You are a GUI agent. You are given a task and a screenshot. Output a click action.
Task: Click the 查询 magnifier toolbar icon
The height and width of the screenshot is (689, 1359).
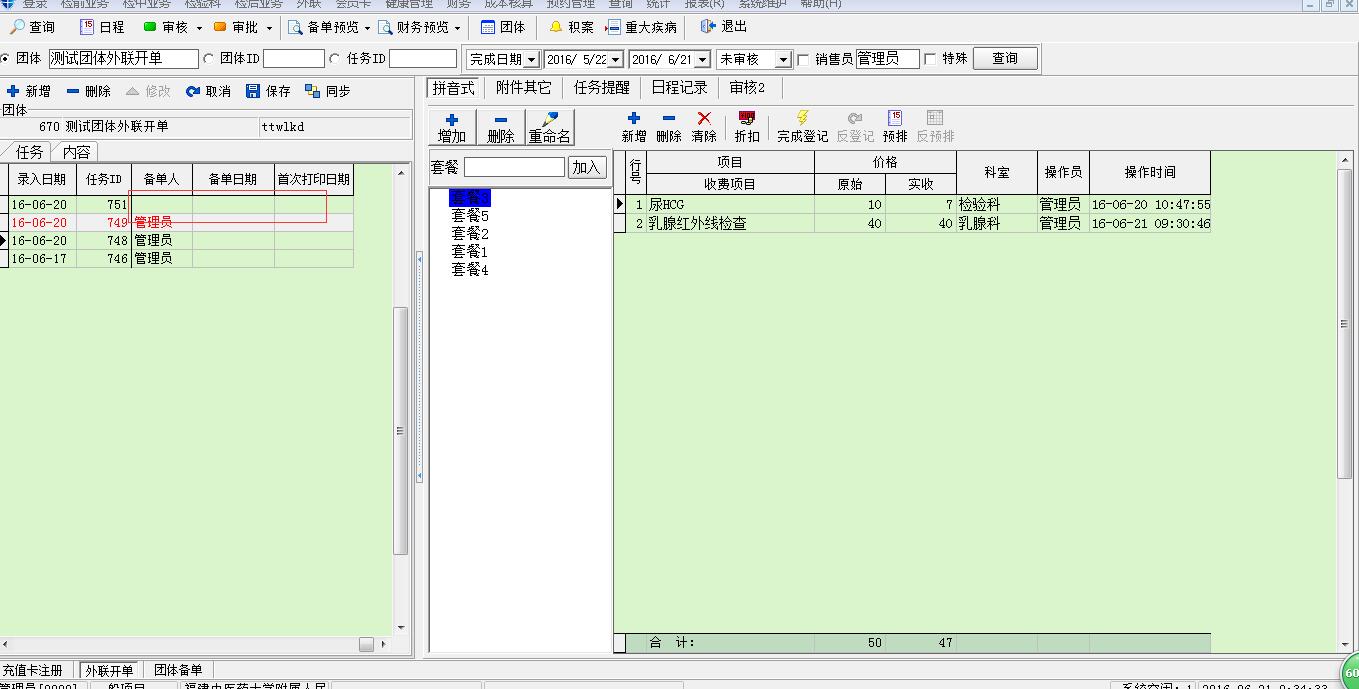(x=17, y=27)
